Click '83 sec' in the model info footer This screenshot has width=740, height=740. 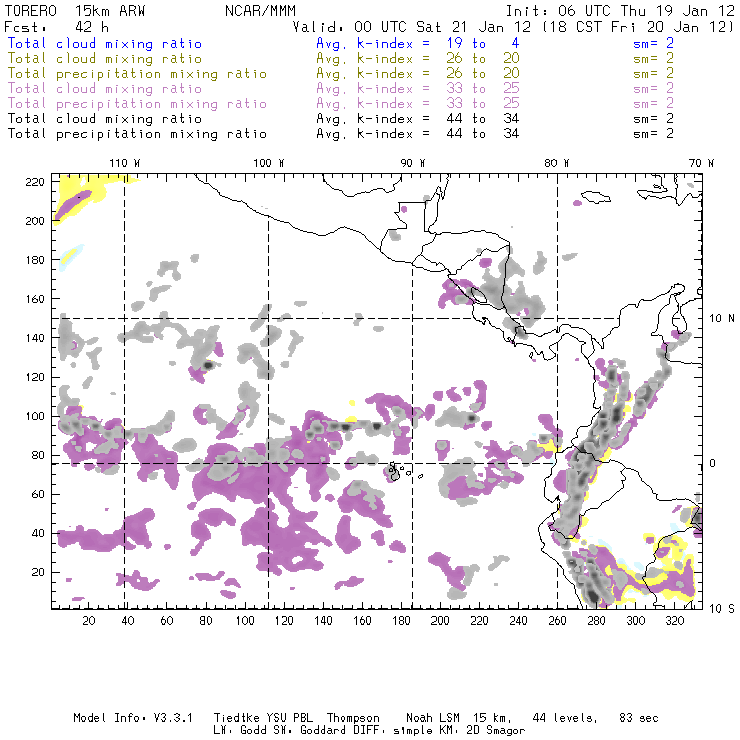639,718
